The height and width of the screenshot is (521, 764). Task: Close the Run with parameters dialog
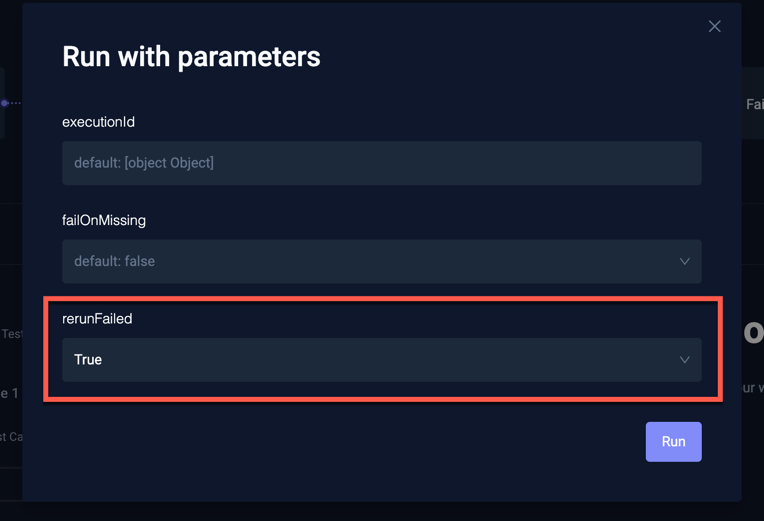pos(714,26)
